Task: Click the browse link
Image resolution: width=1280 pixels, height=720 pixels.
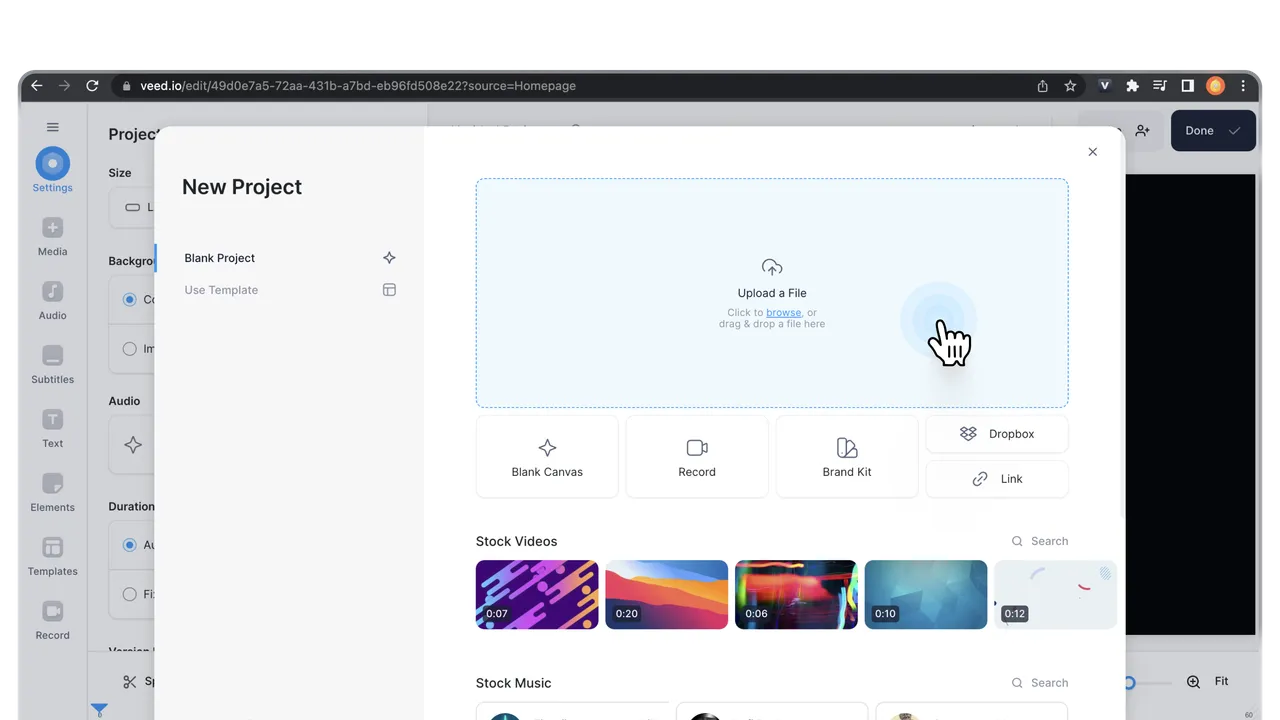Action: [783, 312]
